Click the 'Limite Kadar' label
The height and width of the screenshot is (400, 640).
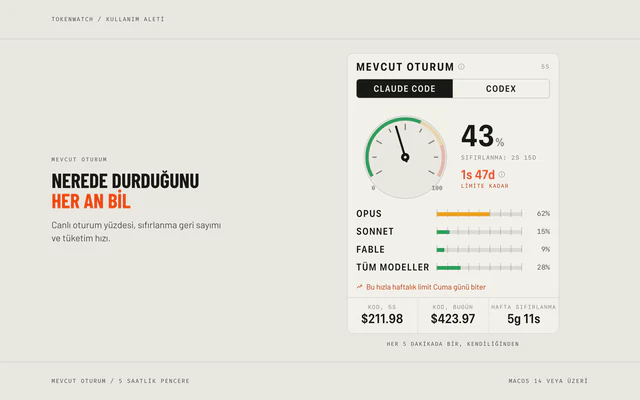(484, 186)
